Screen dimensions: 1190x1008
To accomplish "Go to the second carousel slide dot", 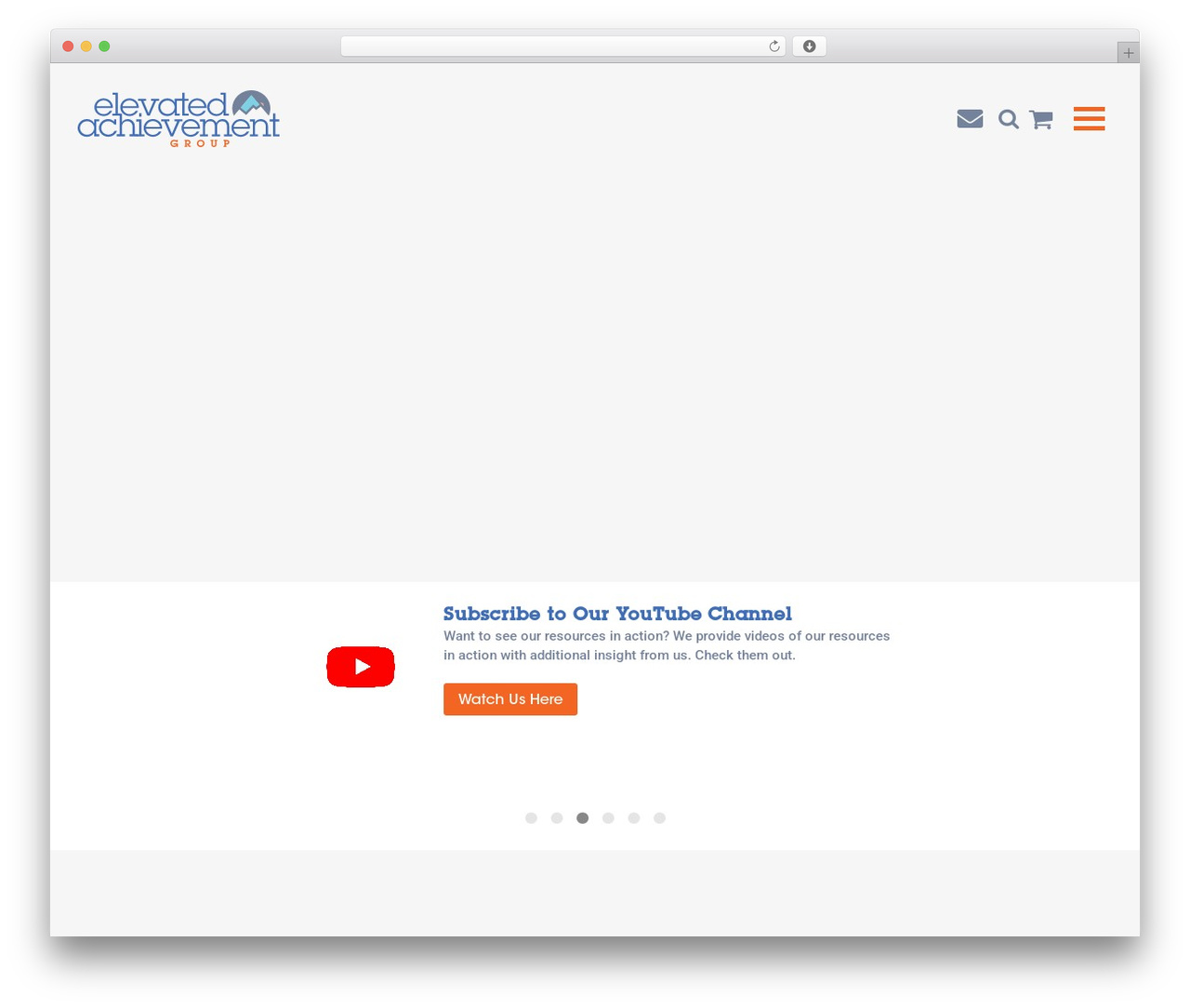I will pyautogui.click(x=557, y=818).
